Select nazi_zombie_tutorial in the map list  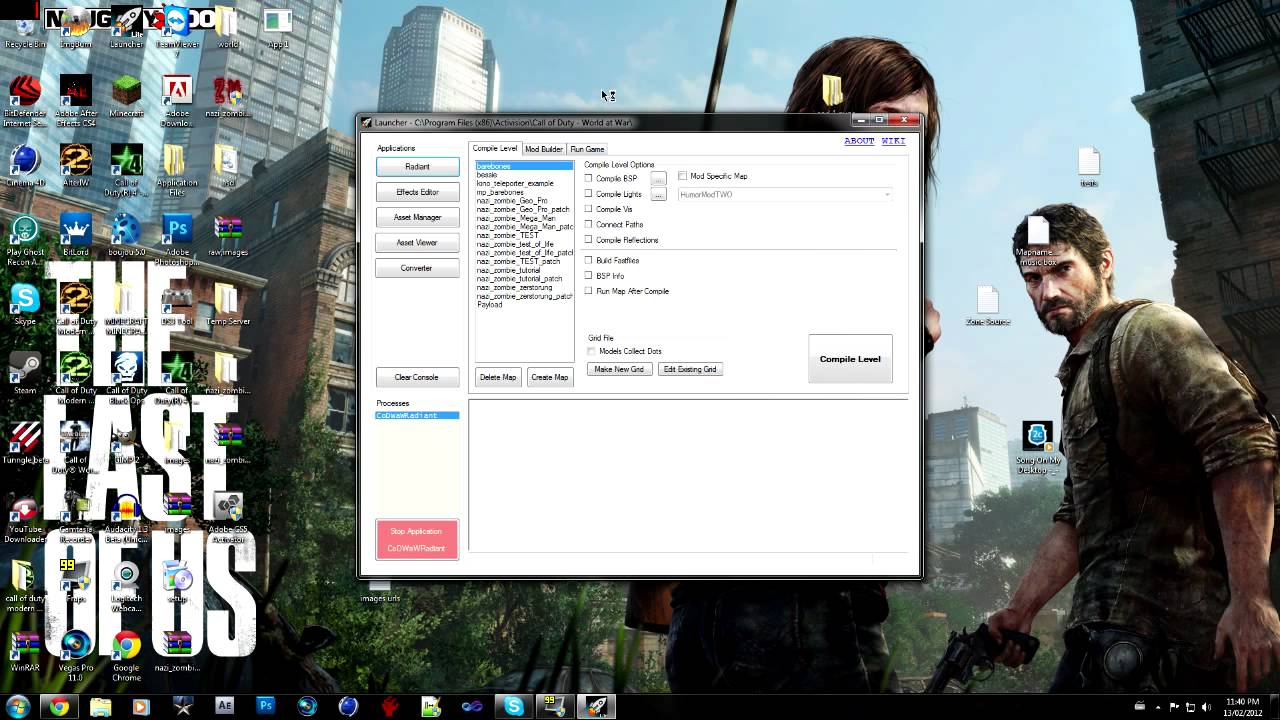tap(509, 270)
